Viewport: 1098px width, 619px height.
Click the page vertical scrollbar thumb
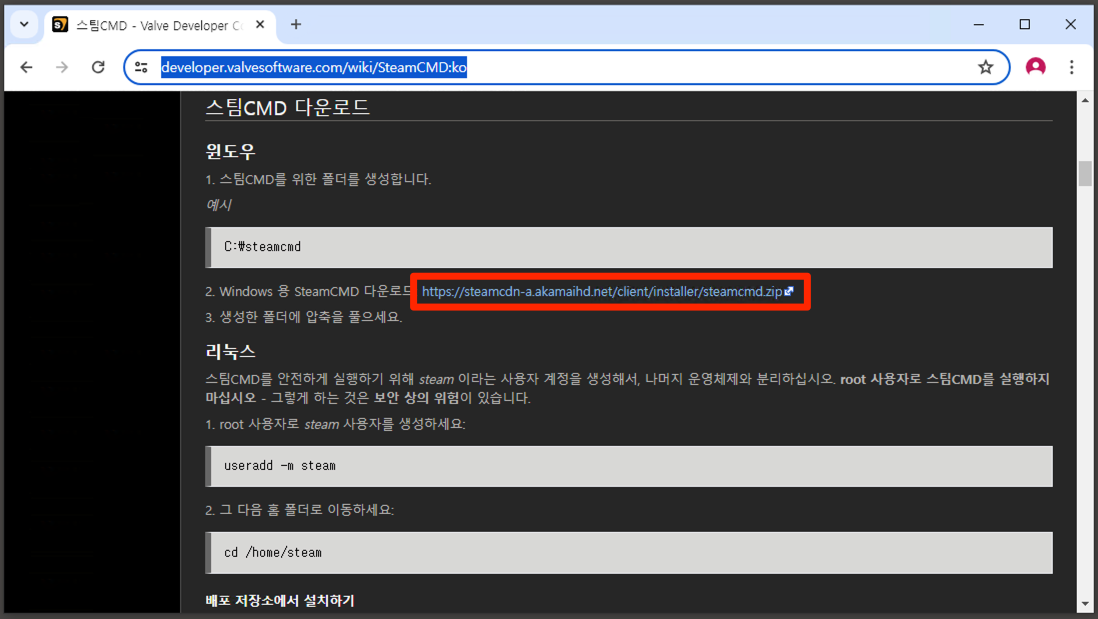1085,174
